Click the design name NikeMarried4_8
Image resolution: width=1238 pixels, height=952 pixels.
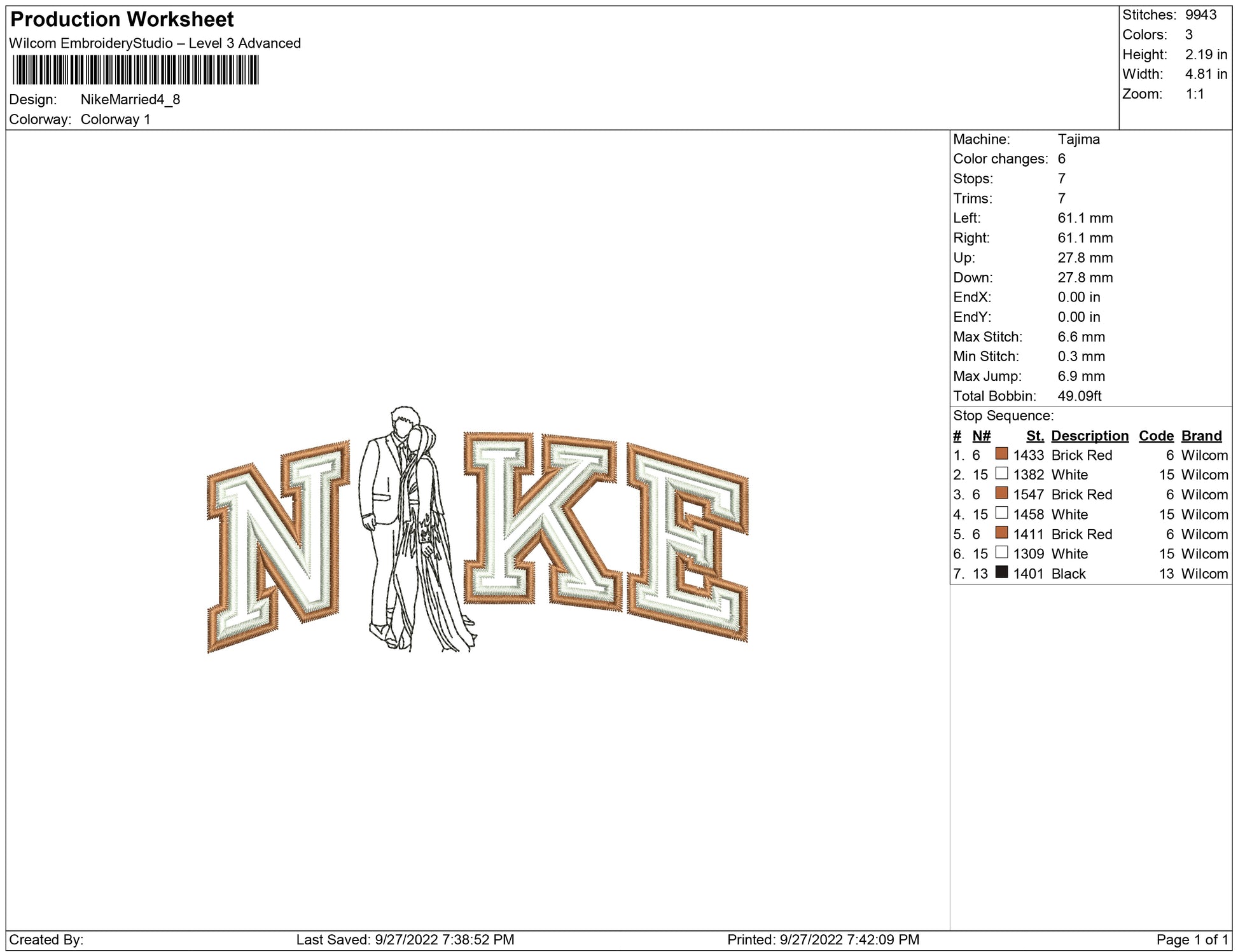click(x=130, y=100)
